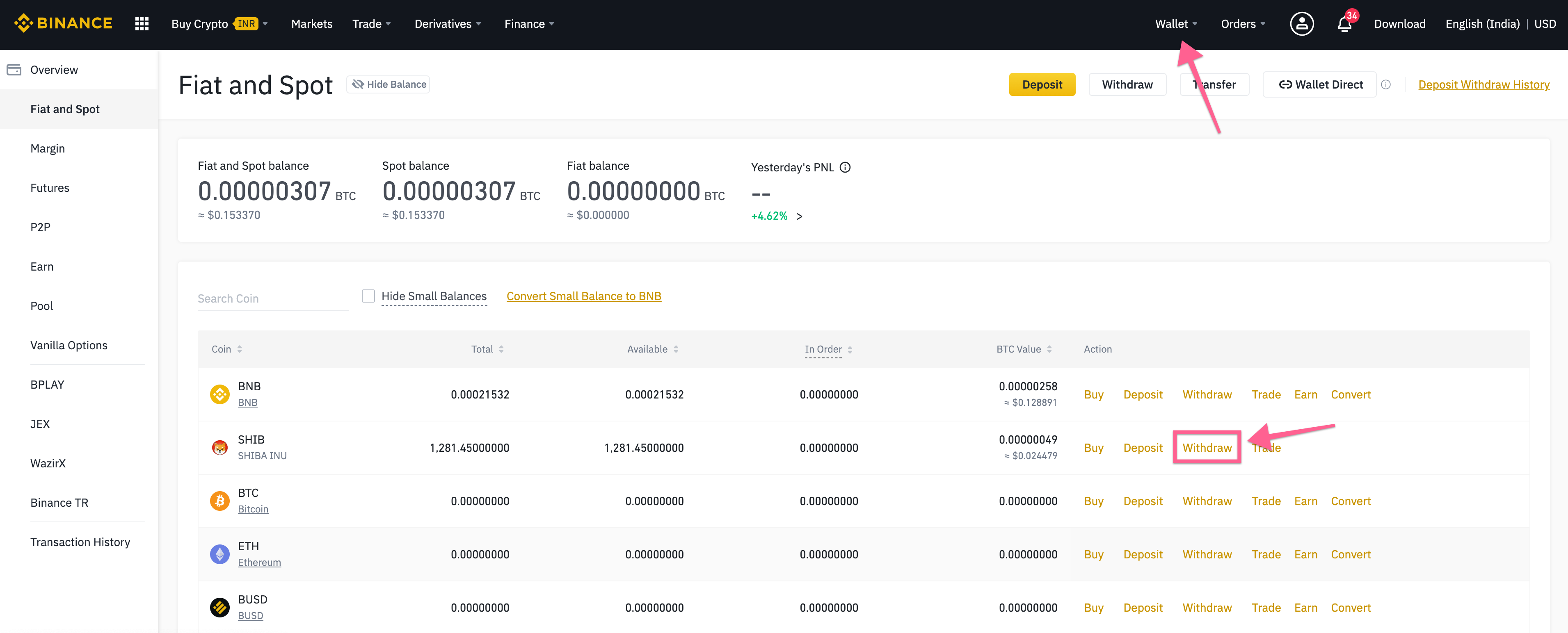This screenshot has width=1568, height=633.
Task: Click Buy in the BNB row
Action: (1093, 394)
